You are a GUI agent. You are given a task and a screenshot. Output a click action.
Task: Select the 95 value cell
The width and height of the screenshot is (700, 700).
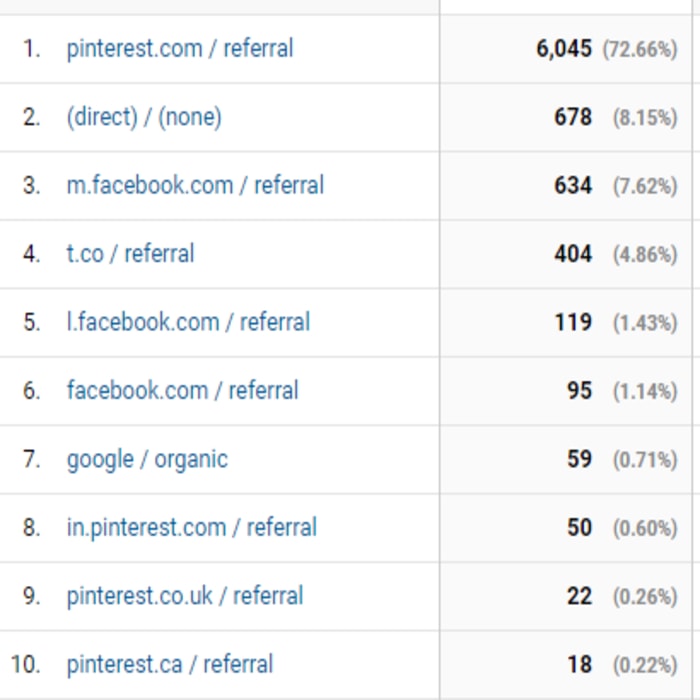[x=579, y=391]
